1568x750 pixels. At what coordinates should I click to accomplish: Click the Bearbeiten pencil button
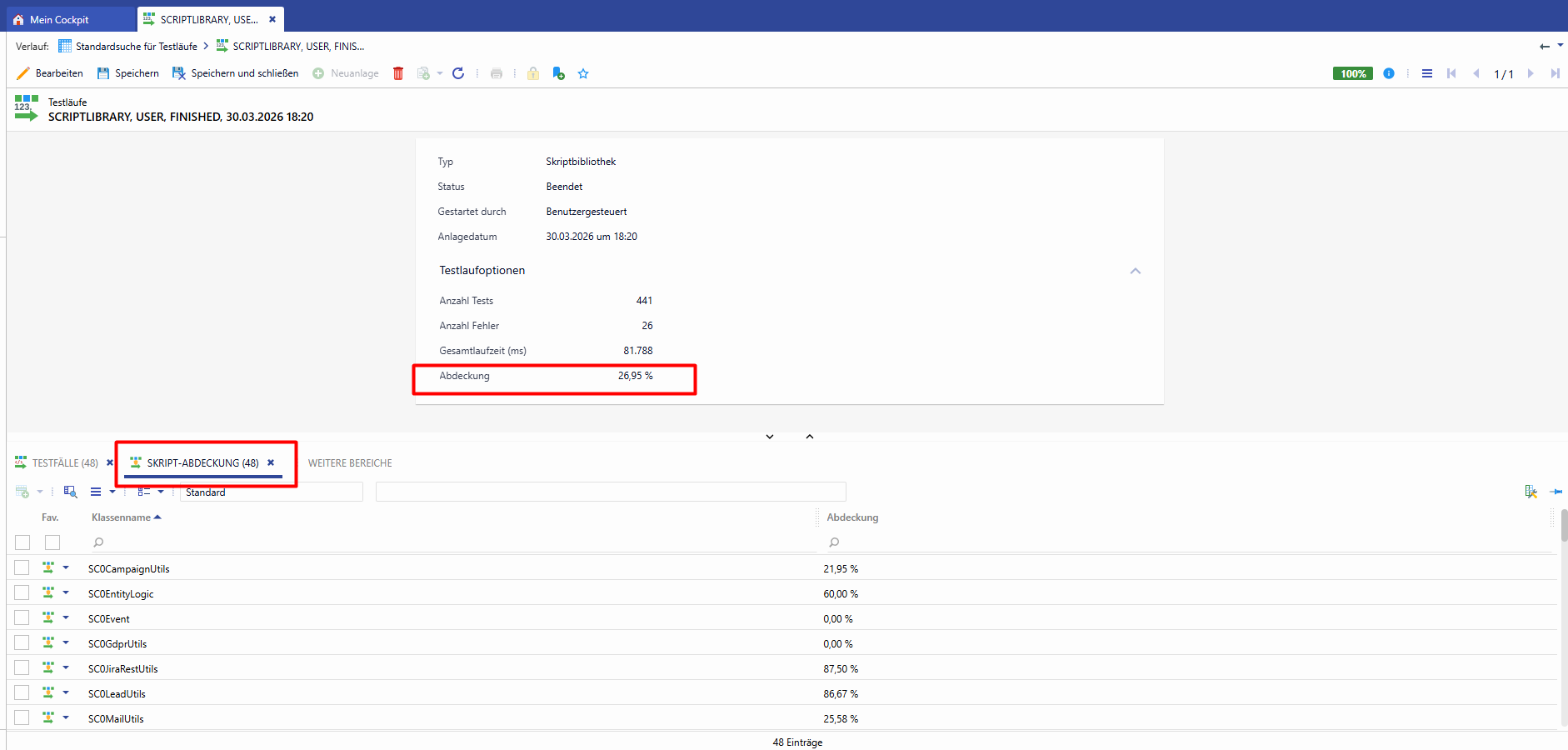50,73
